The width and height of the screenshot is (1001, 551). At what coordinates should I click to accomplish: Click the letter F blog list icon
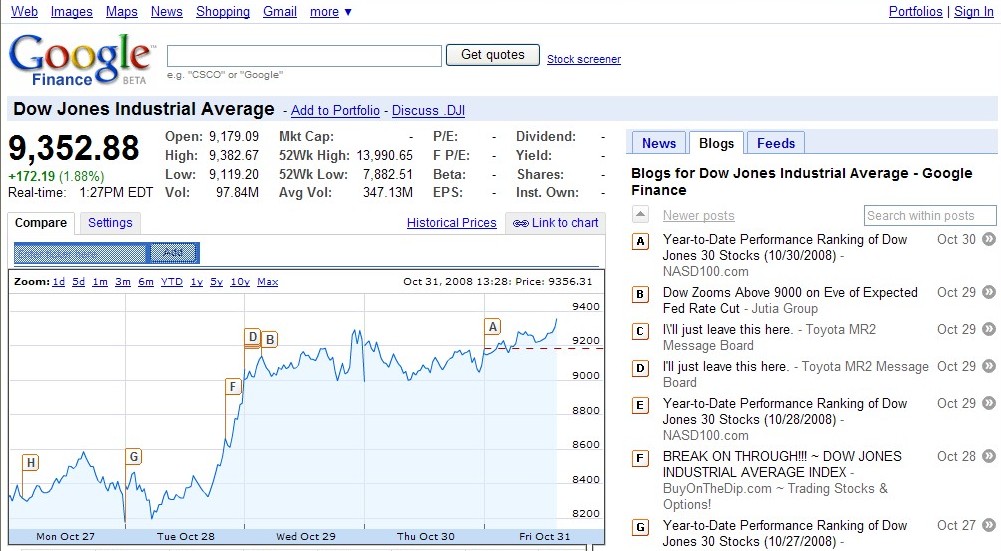640,458
